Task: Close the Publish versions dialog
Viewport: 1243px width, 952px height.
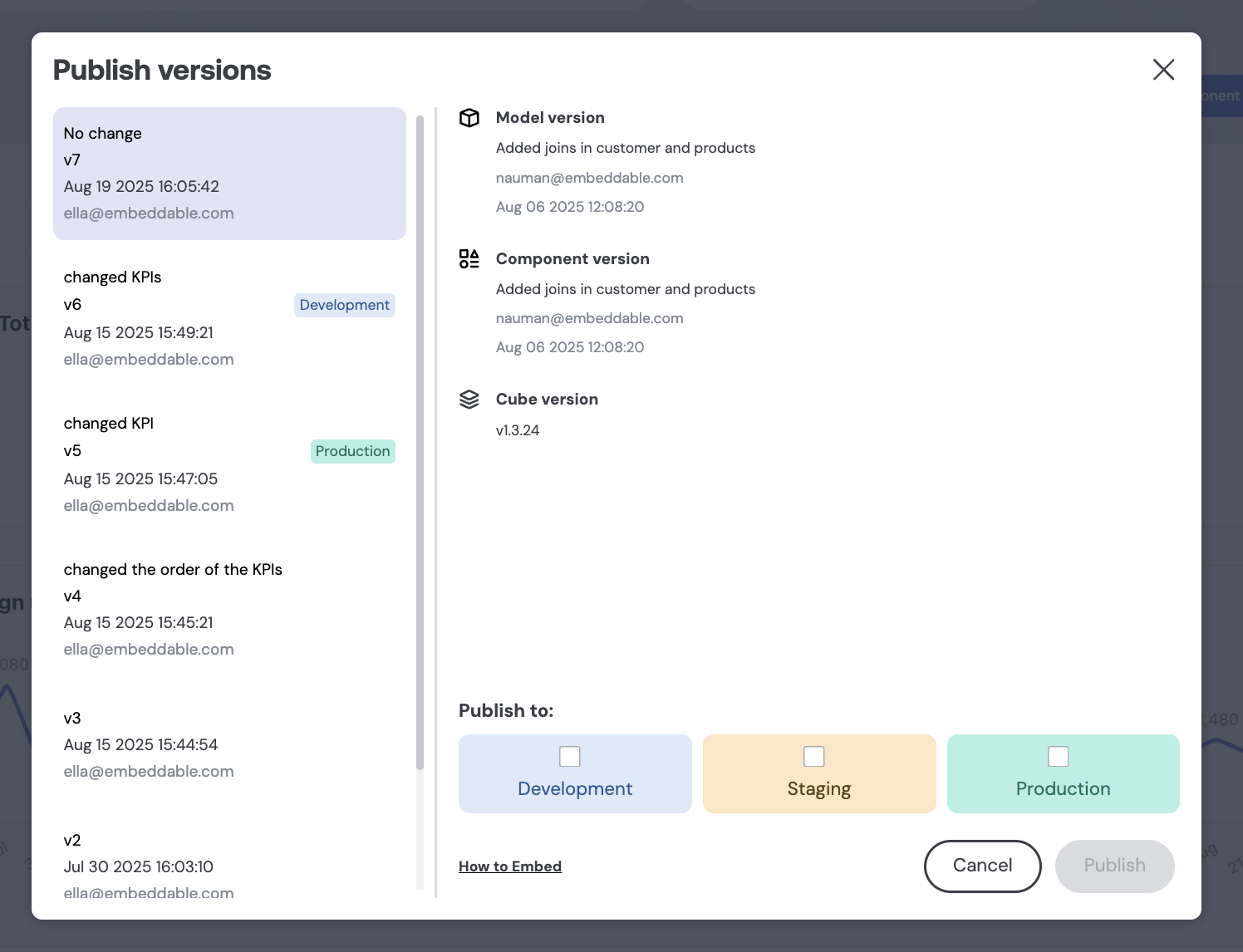Action: [x=1163, y=70]
